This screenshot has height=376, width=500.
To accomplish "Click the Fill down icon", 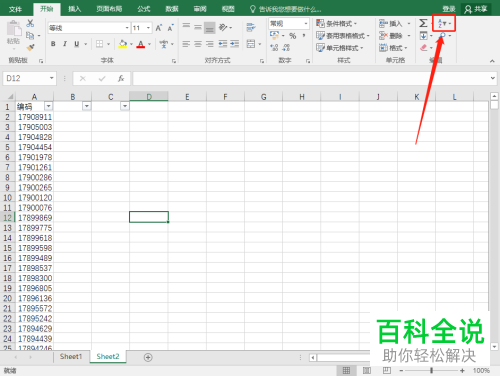I will (423, 35).
